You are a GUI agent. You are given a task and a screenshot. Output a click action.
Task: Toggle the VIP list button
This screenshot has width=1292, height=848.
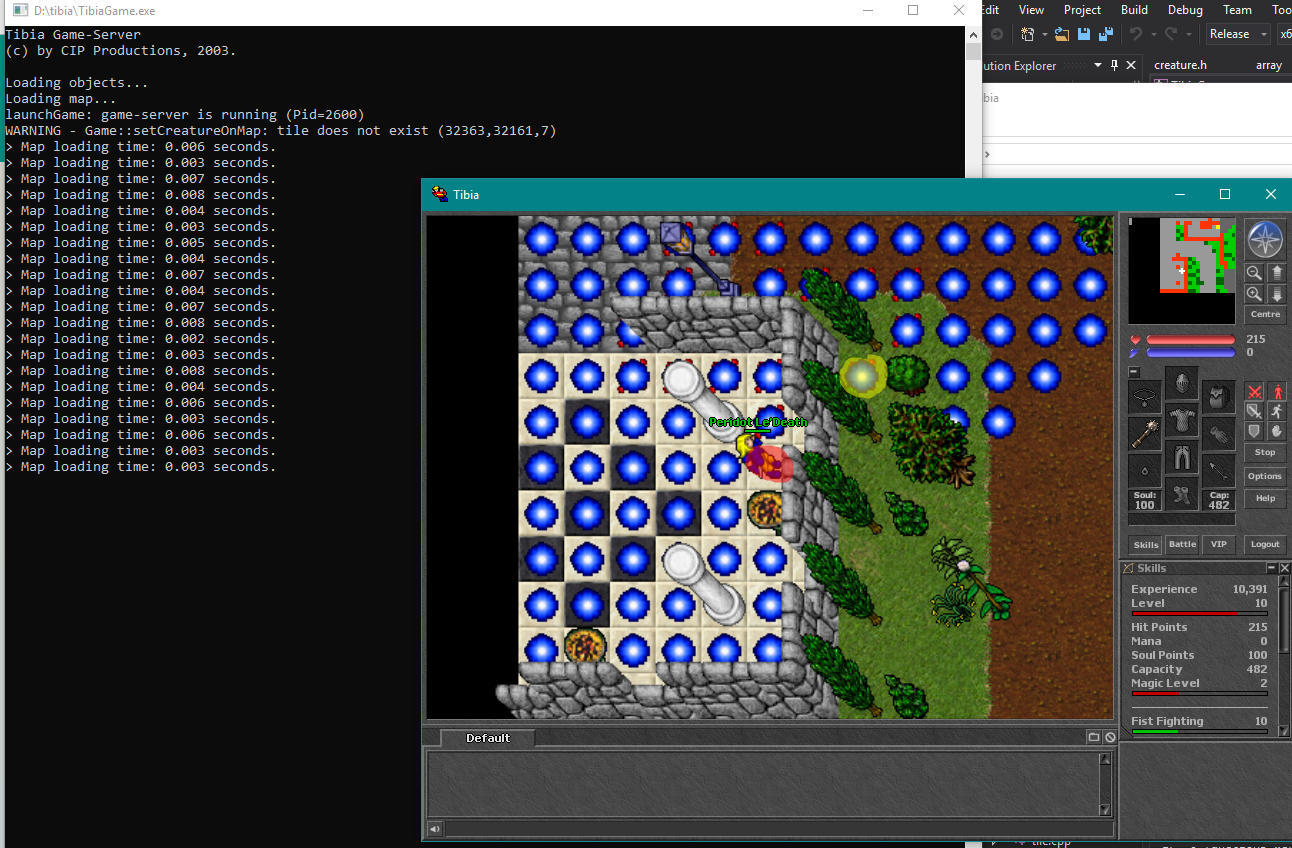pos(1218,544)
